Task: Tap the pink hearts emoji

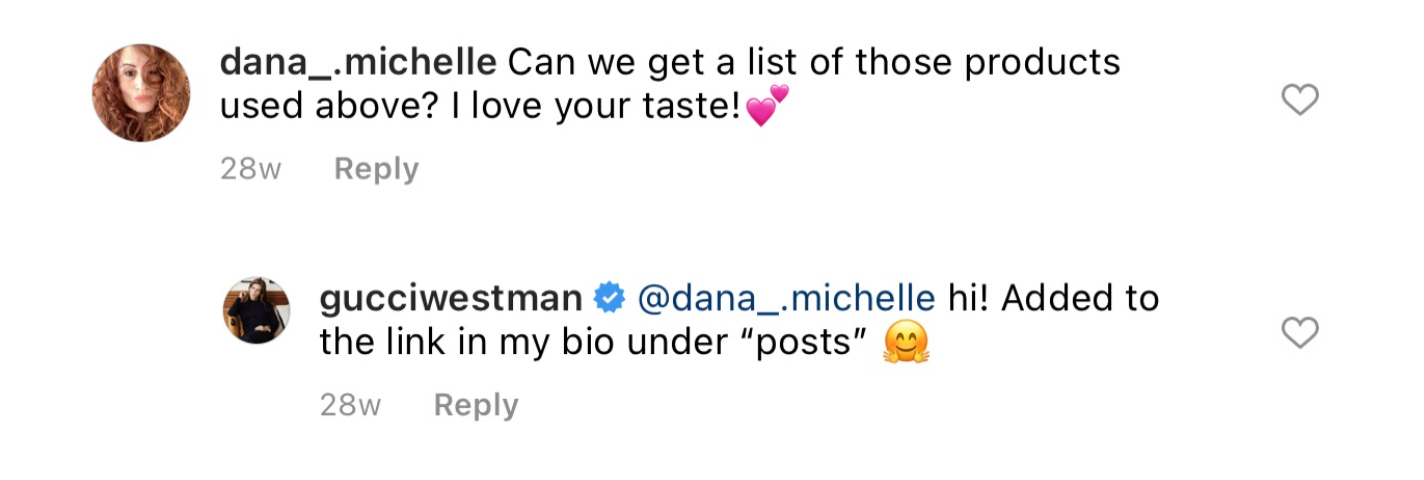Action: (768, 106)
